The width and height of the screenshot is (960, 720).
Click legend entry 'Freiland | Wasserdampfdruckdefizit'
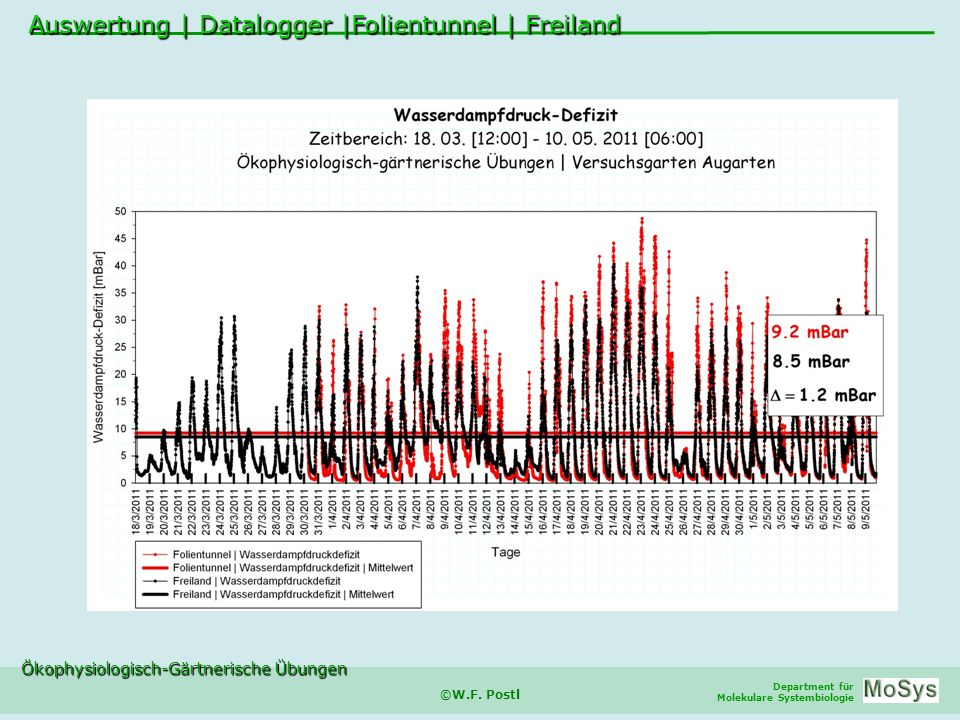[x=257, y=581]
